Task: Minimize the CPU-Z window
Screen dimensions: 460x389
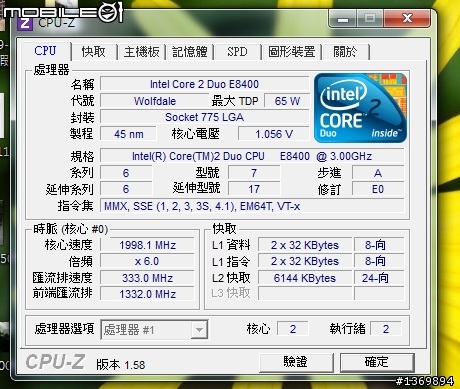Action: pyautogui.click(x=343, y=18)
